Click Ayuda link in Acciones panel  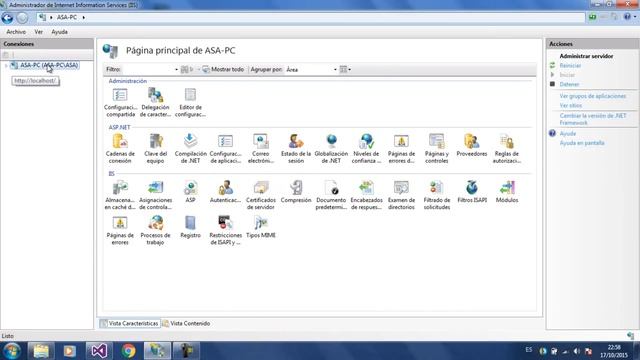[567, 134]
